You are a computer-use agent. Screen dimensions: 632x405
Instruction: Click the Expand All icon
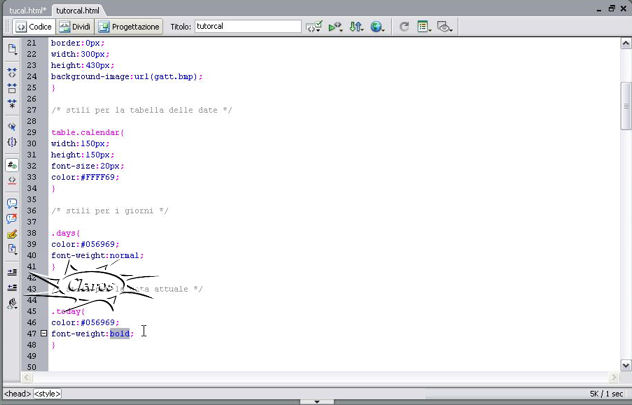pos(12,104)
